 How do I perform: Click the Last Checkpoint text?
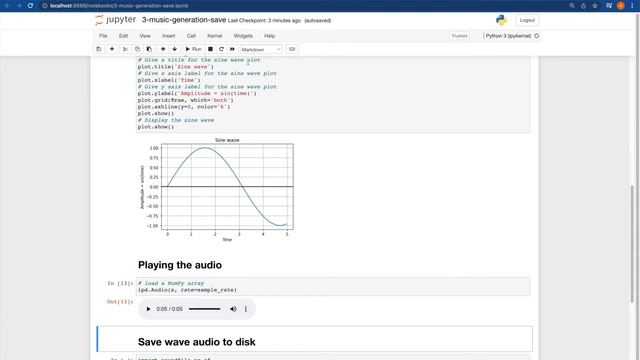tap(264, 20)
